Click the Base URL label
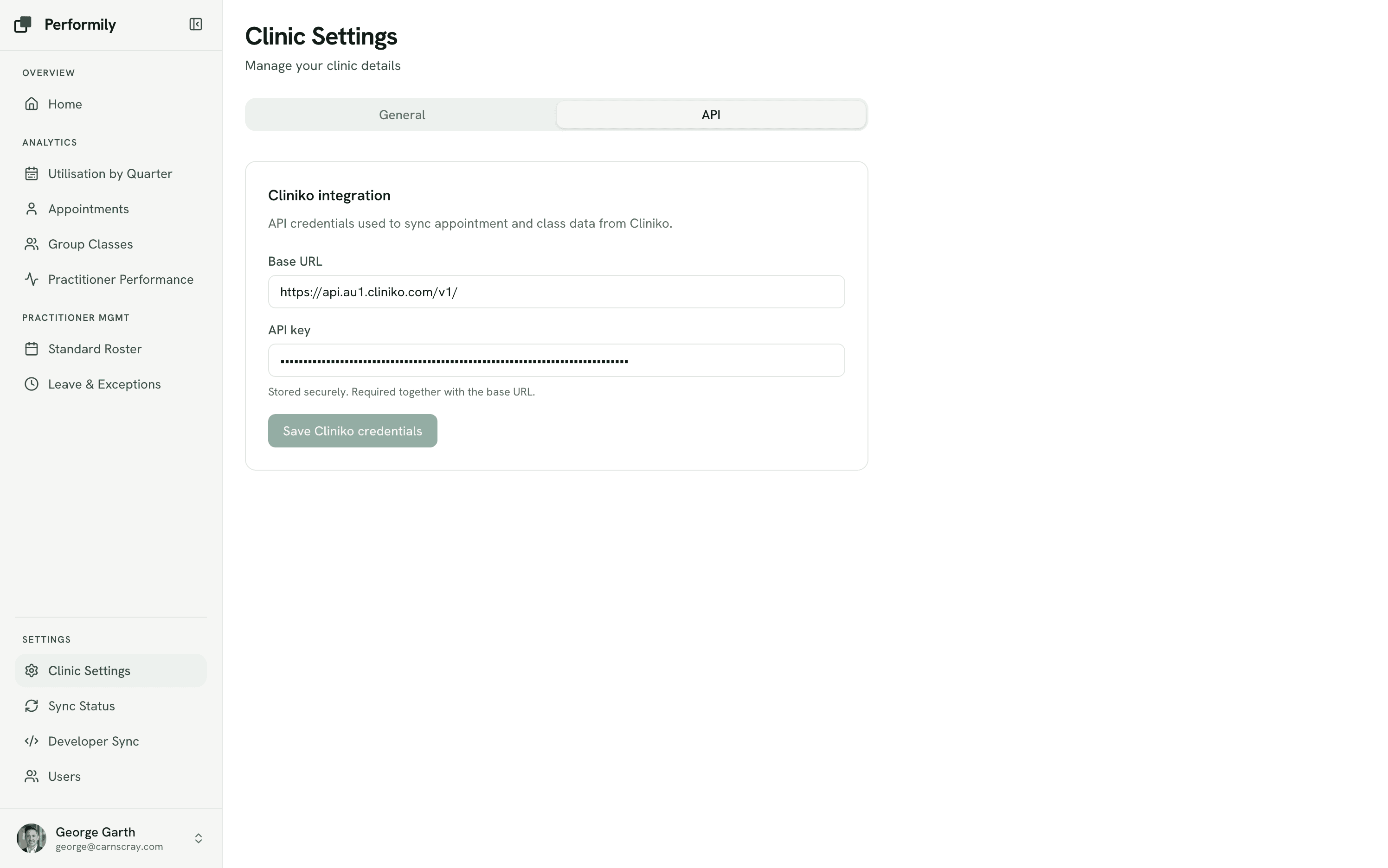 [295, 261]
